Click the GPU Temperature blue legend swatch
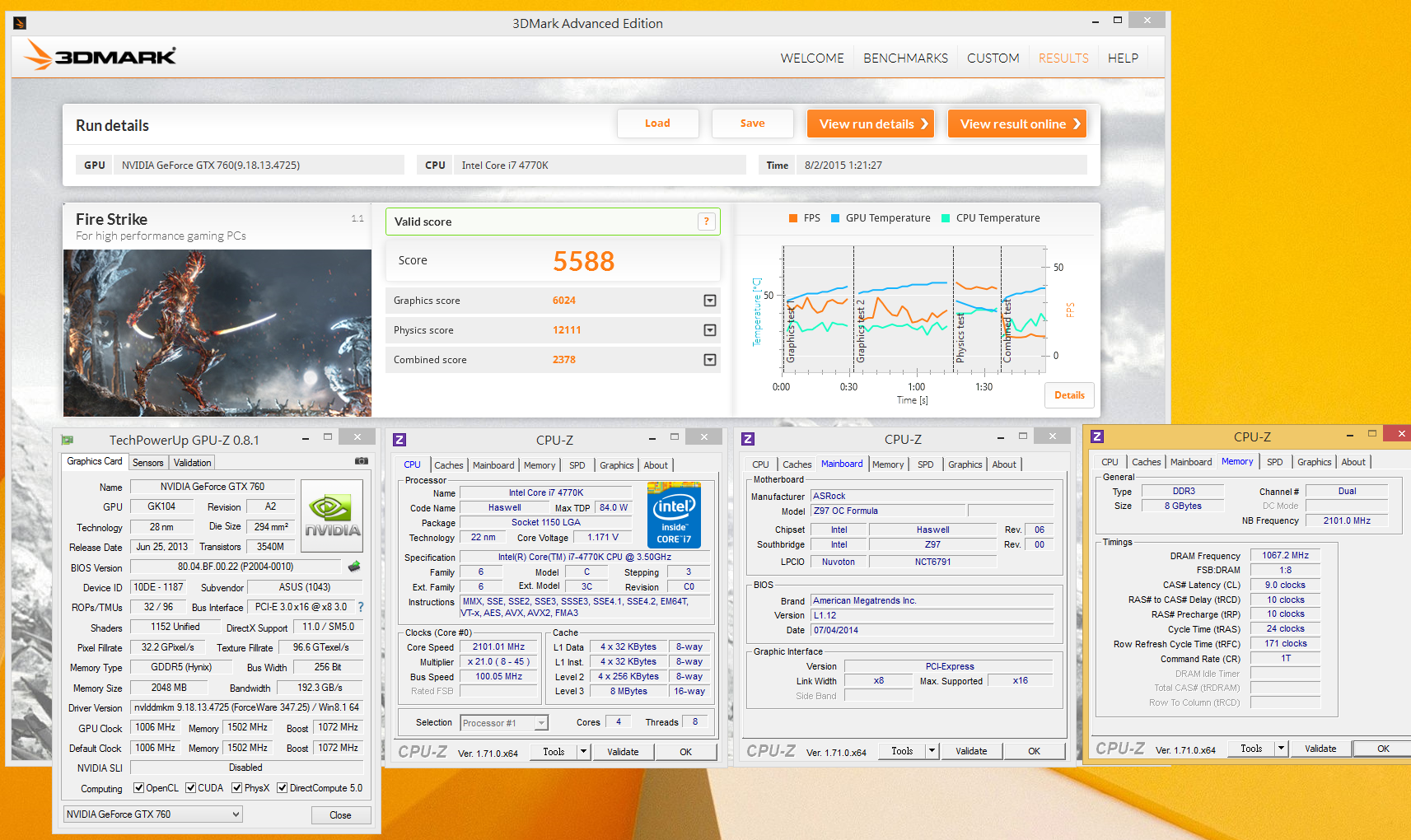Screen dimensions: 1411x840 (x=835, y=218)
